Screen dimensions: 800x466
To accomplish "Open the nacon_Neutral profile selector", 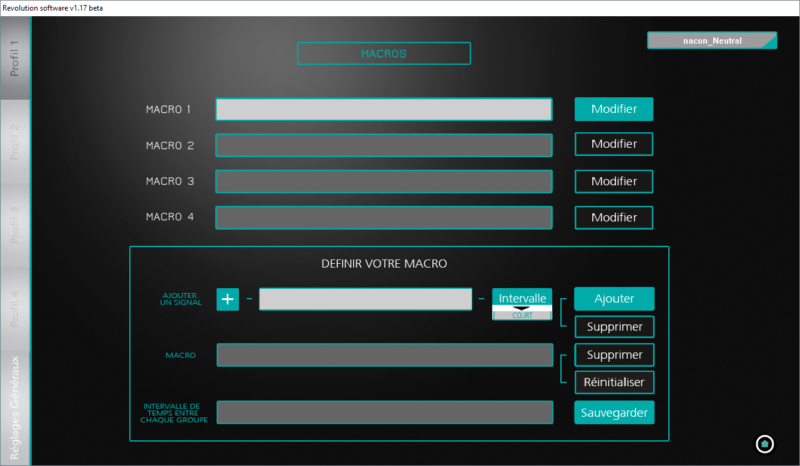I will tap(712, 40).
